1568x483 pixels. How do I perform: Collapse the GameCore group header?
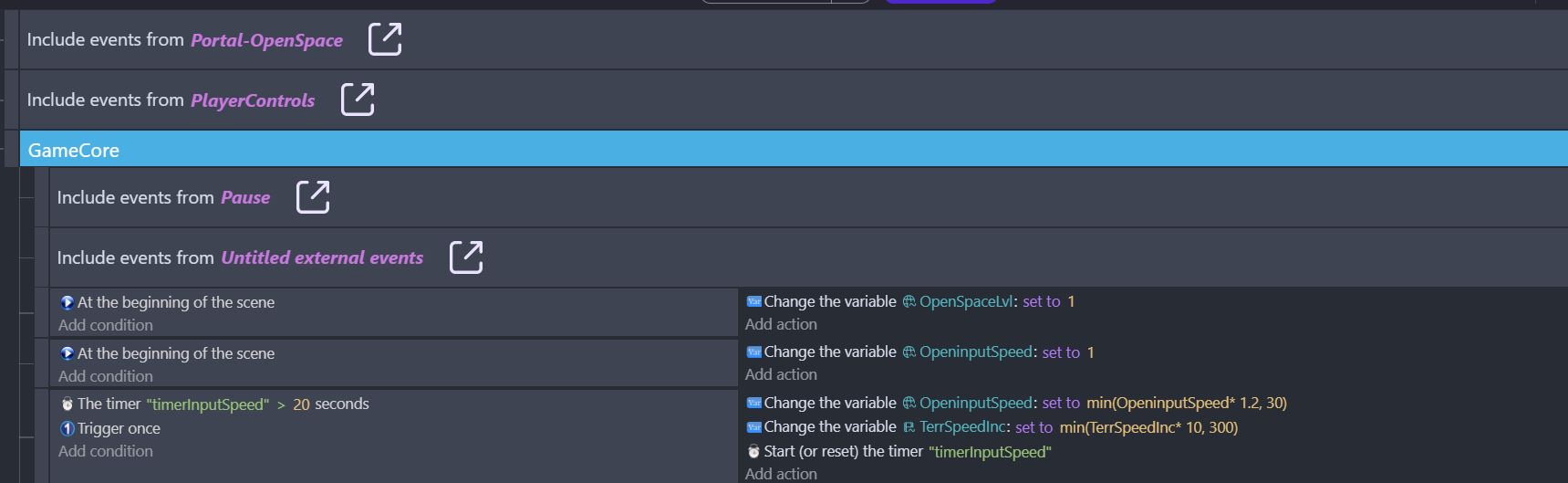73,151
